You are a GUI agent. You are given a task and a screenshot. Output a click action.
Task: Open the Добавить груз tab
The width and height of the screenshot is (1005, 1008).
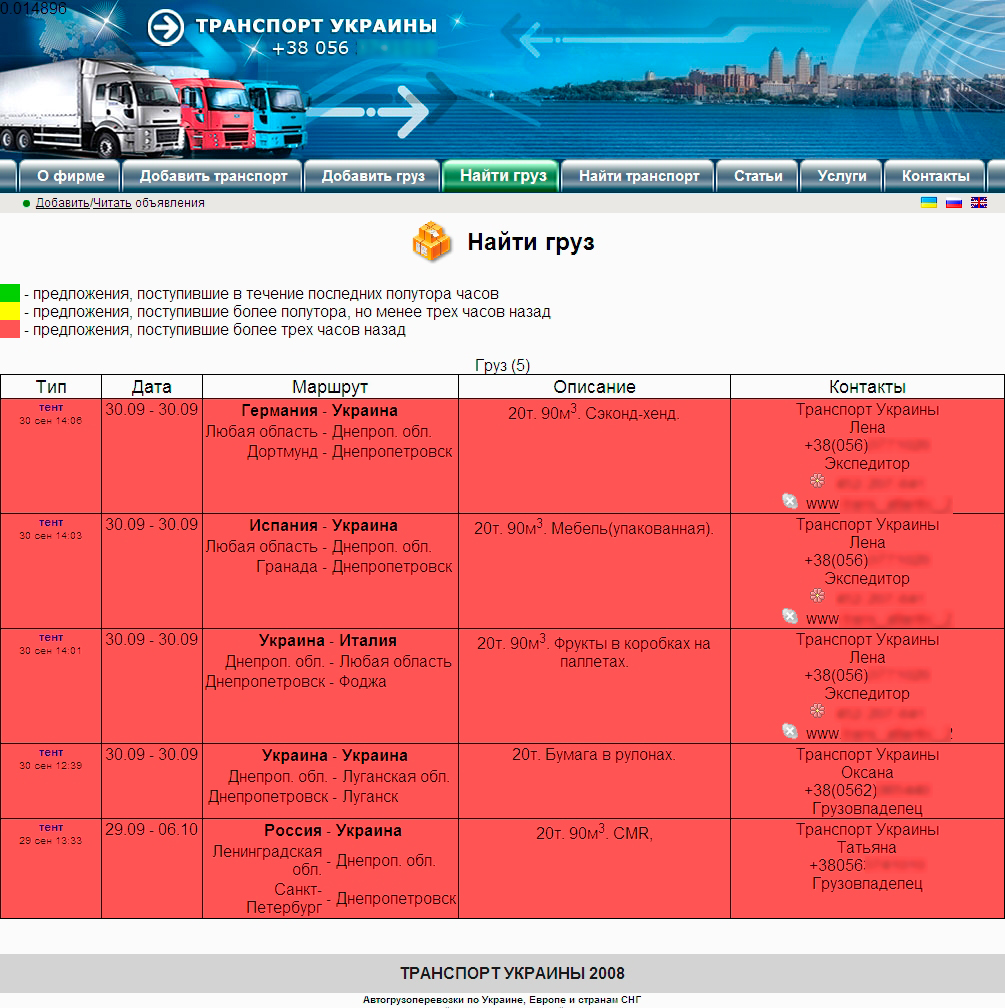pos(373,176)
